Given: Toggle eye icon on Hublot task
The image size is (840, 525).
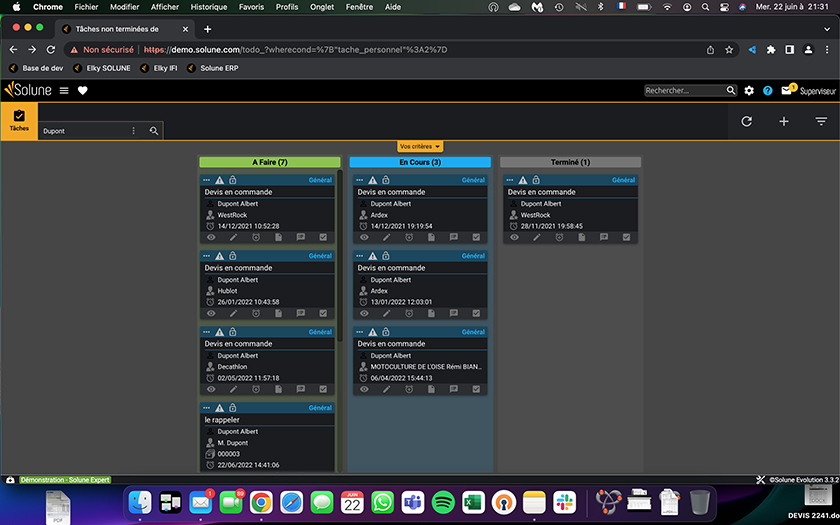Looking at the screenshot, I should click(211, 313).
